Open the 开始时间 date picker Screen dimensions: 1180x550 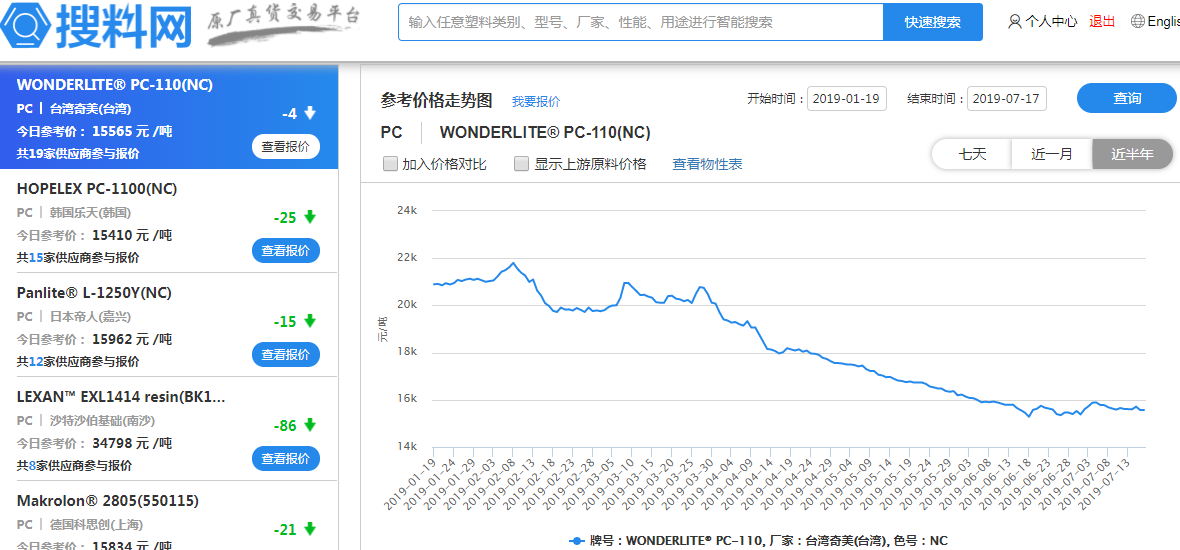pyautogui.click(x=847, y=98)
